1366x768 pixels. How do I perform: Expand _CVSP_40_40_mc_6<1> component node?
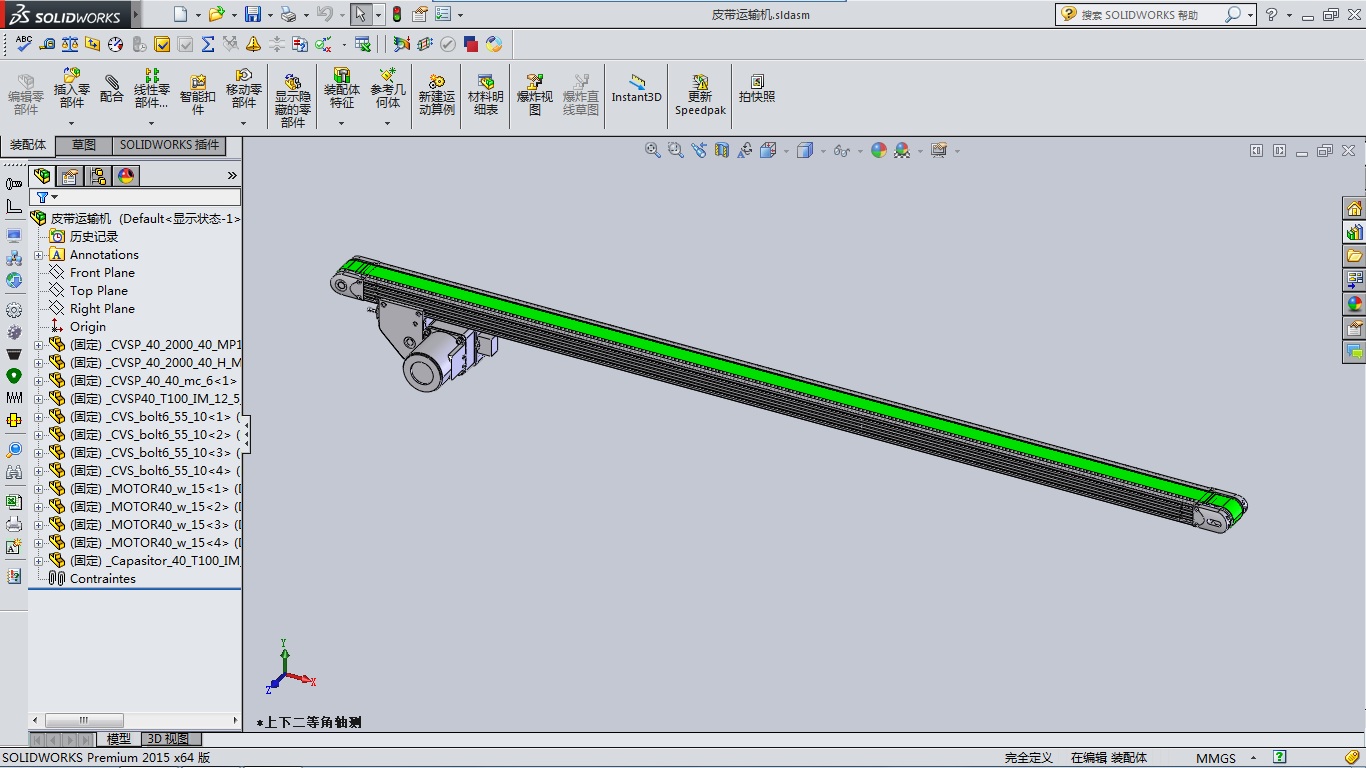(x=39, y=381)
